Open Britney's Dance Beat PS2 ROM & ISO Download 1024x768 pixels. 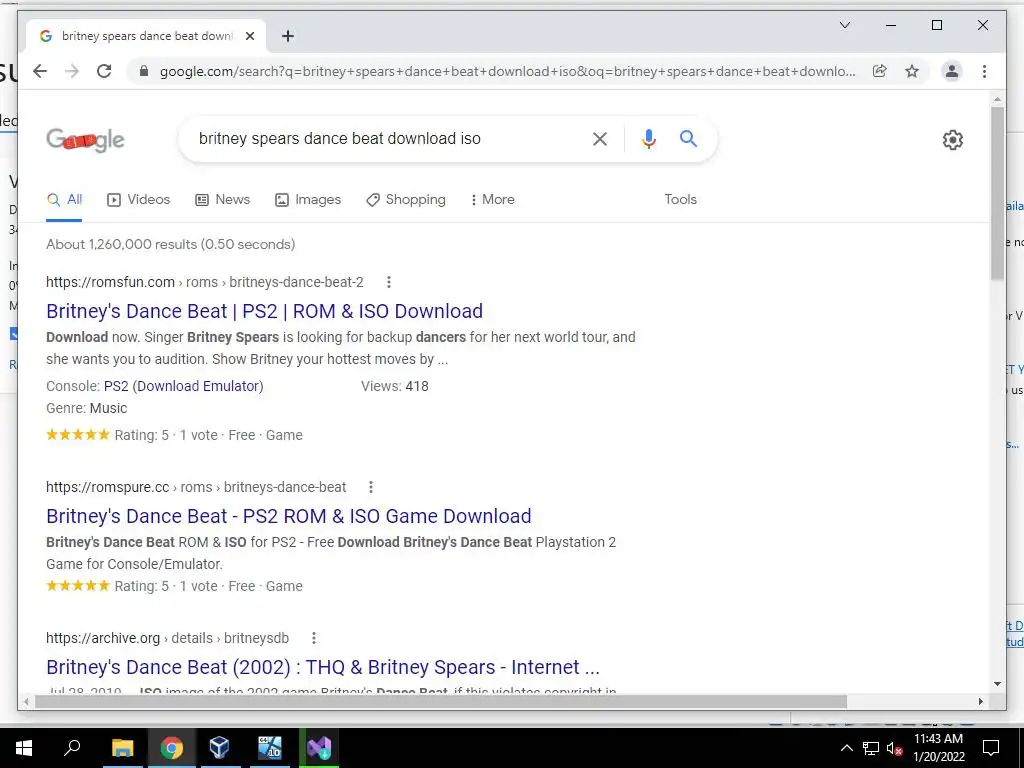click(264, 311)
